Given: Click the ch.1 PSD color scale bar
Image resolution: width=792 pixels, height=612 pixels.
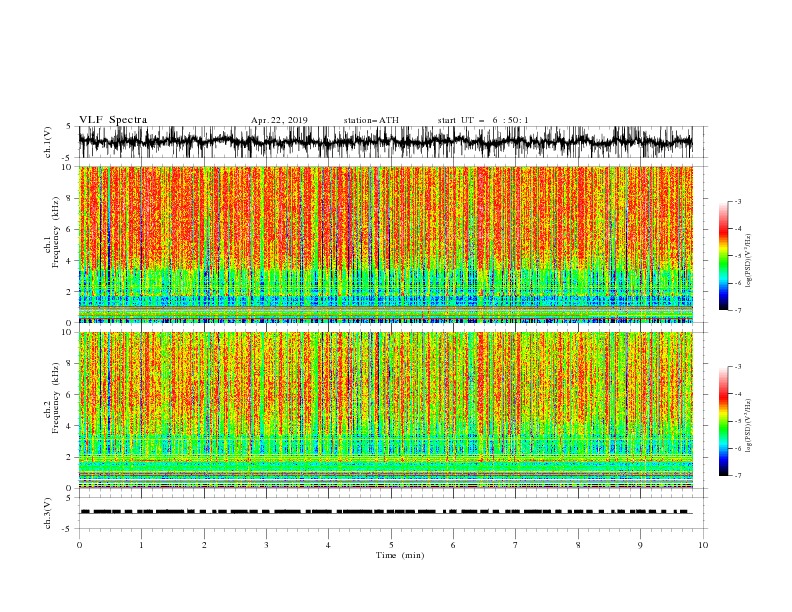Looking at the screenshot, I should (723, 256).
